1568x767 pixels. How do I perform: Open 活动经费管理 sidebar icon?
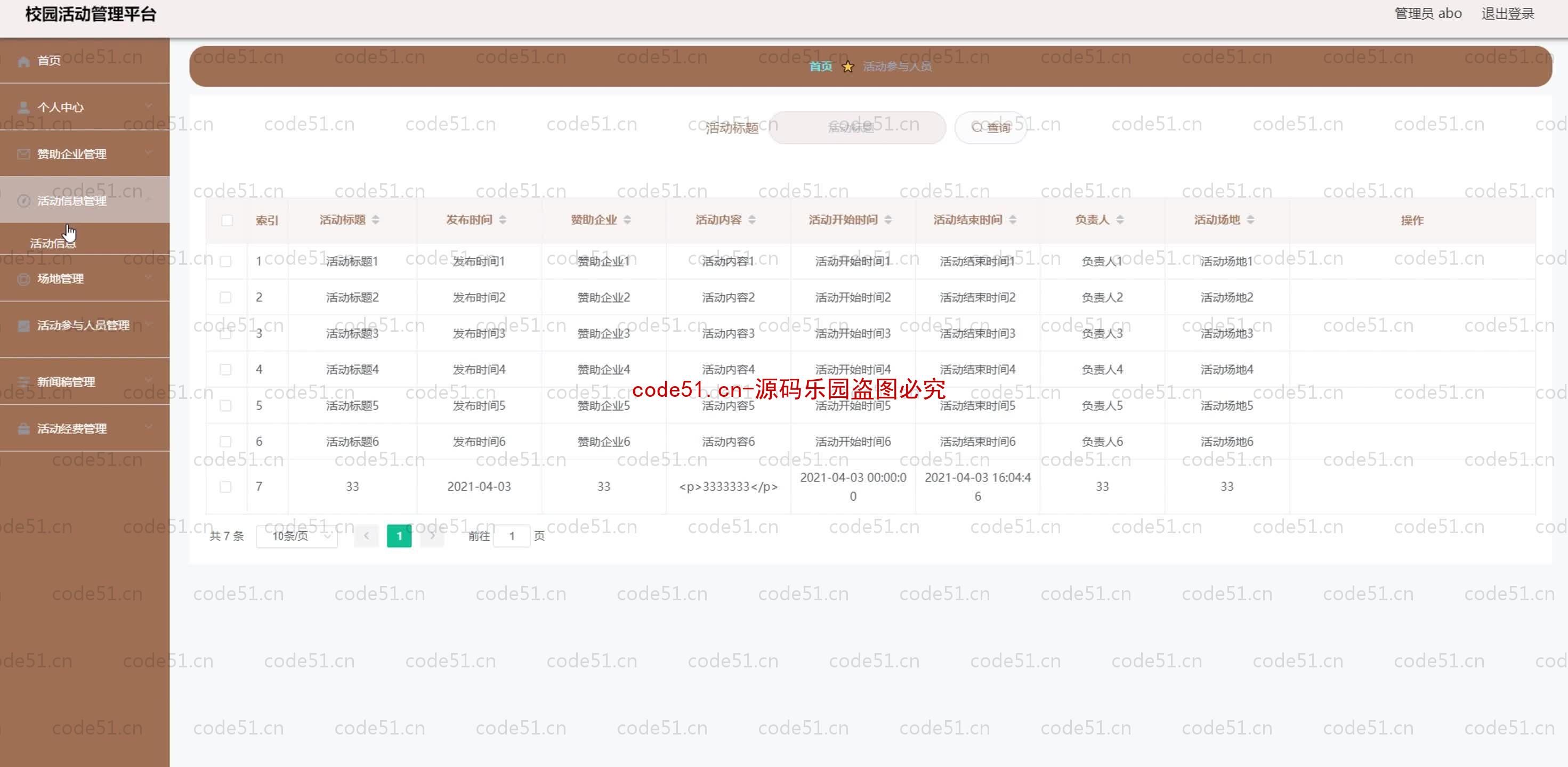click(x=22, y=428)
